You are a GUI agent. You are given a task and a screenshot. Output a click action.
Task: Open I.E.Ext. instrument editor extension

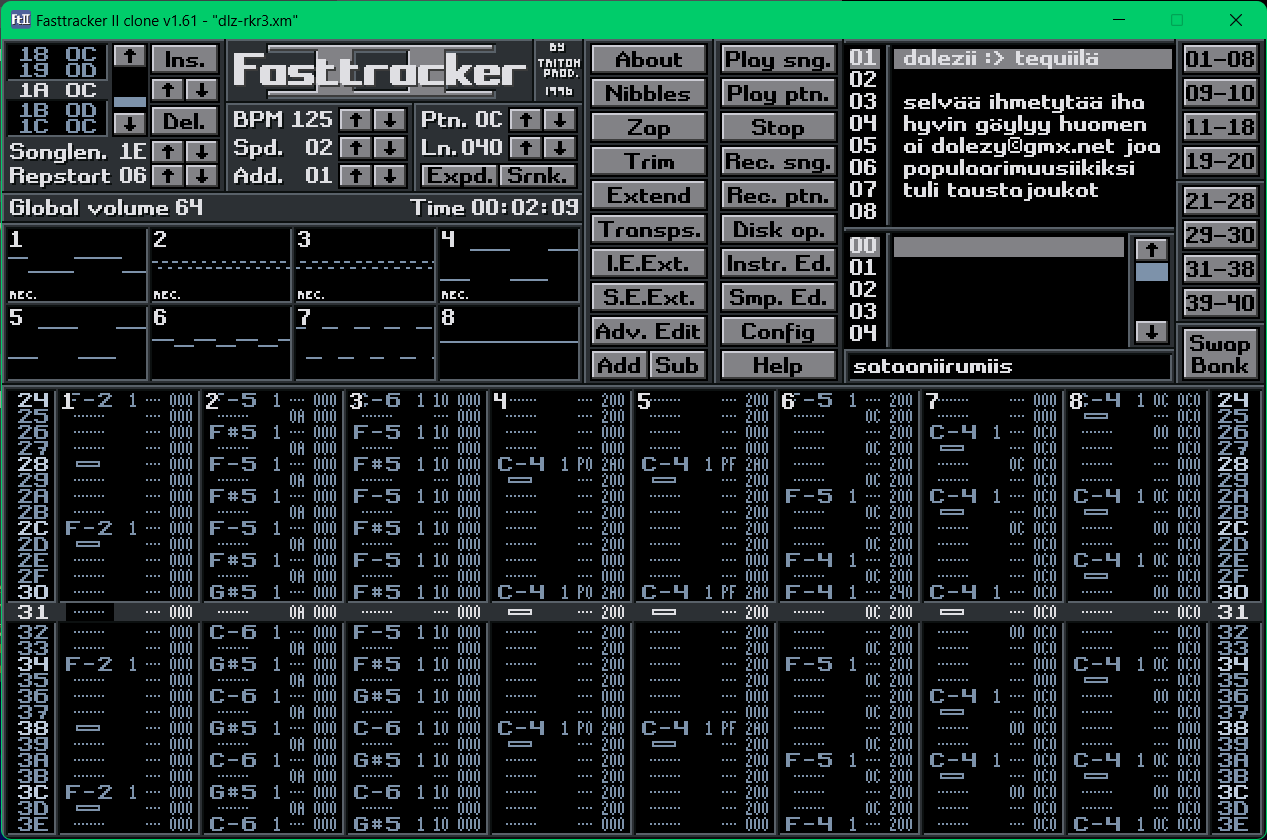tap(648, 263)
